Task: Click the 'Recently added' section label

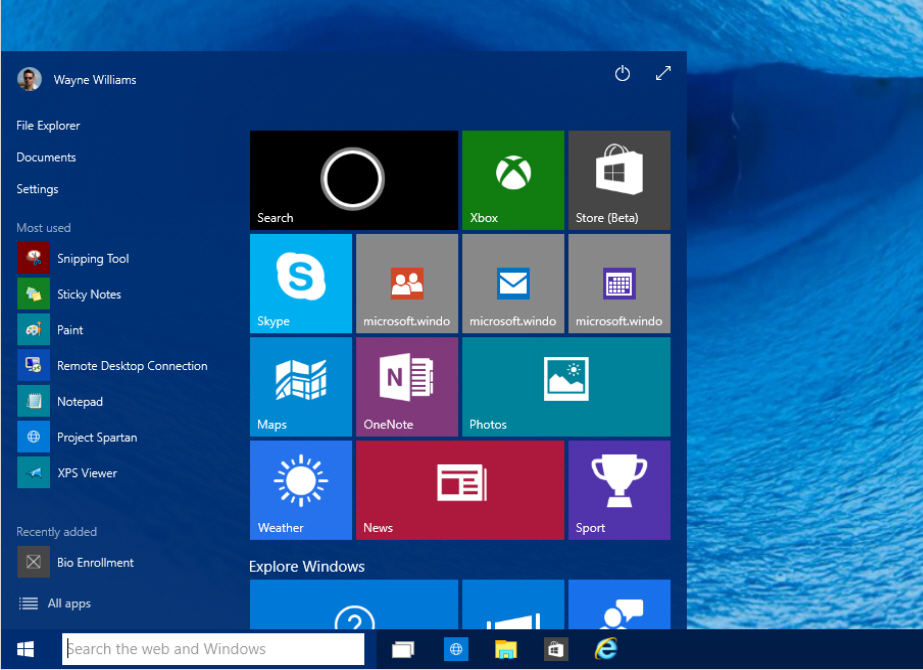Action: click(x=57, y=532)
